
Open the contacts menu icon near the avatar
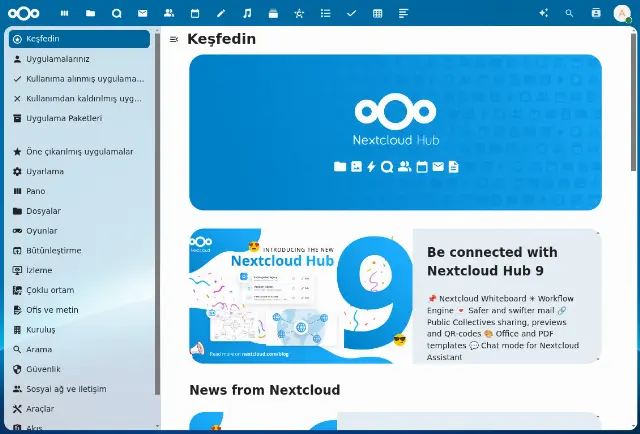(x=596, y=13)
